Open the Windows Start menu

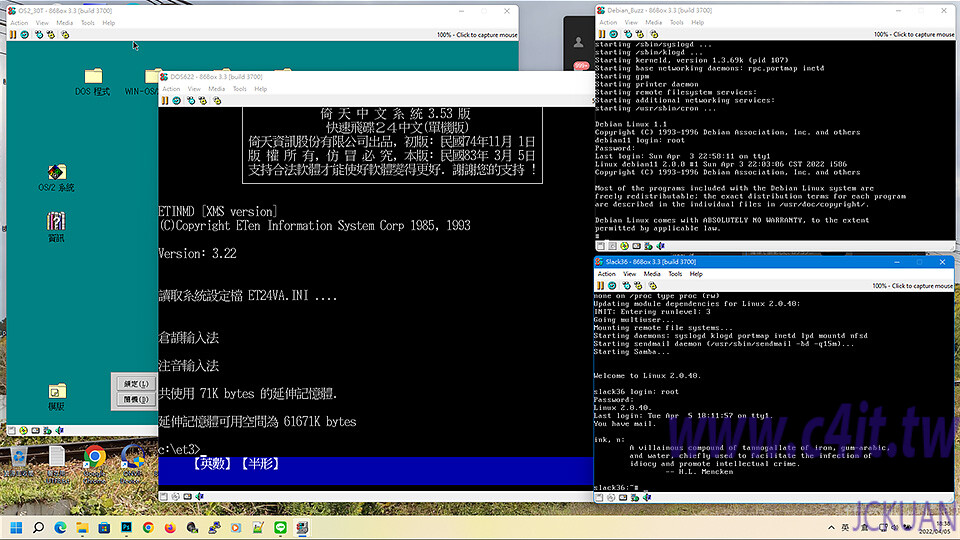click(17, 528)
